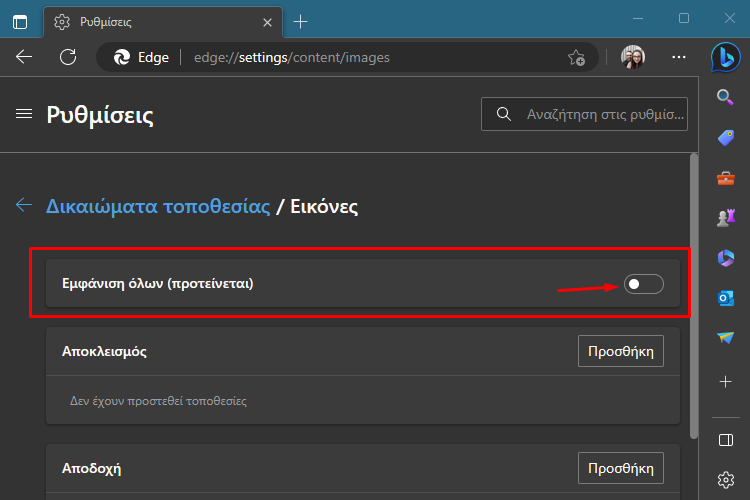Open a new tab with plus button
The height and width of the screenshot is (500, 750).
(x=300, y=22)
